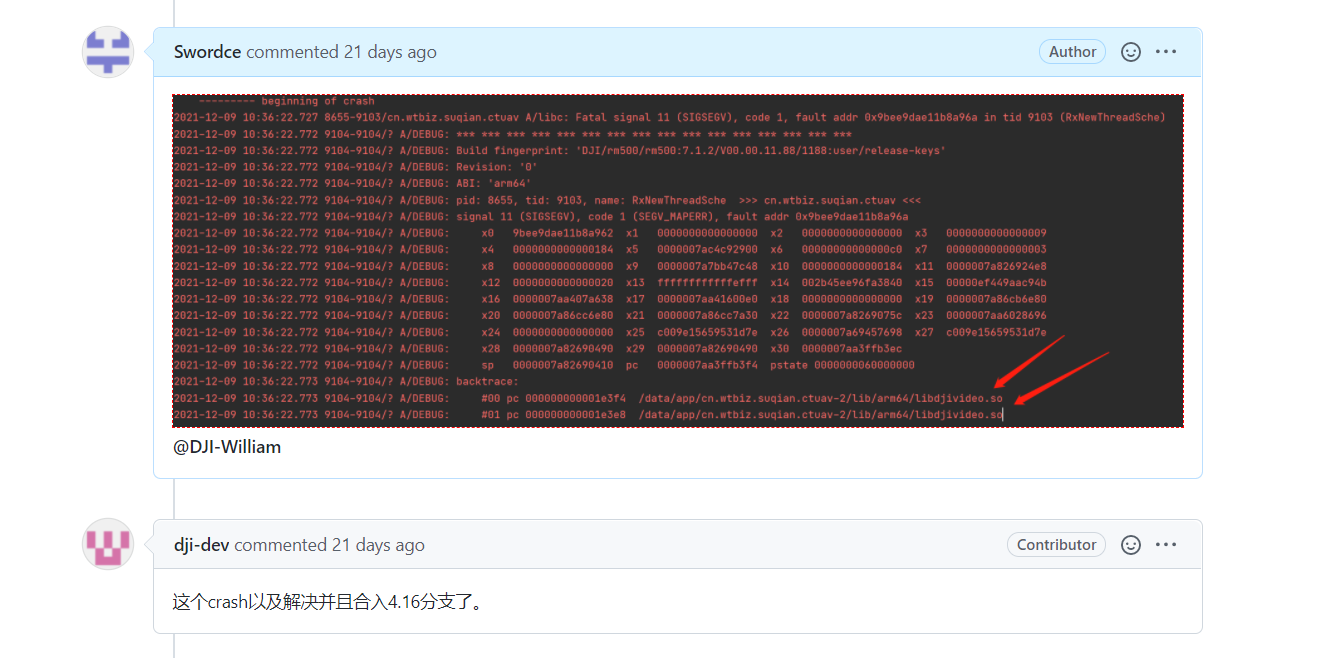
Task: Add emoji reaction to dji-dev's comment
Action: [x=1131, y=545]
